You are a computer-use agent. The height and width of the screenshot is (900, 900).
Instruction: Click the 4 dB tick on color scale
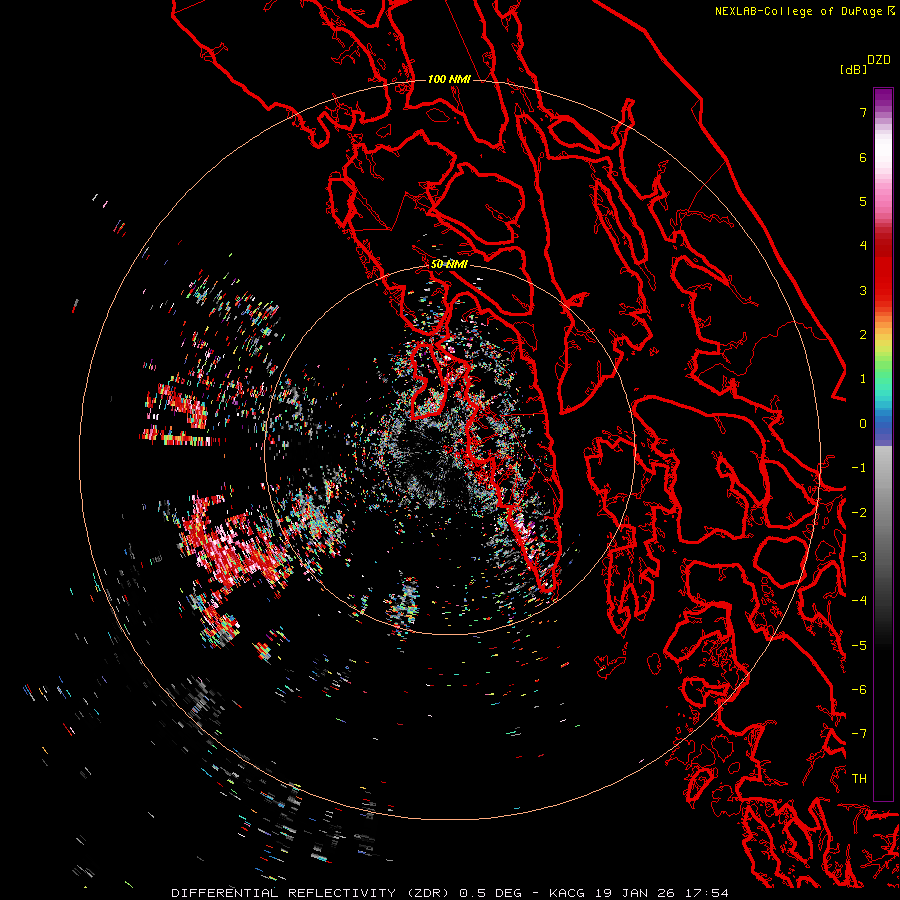863,246
